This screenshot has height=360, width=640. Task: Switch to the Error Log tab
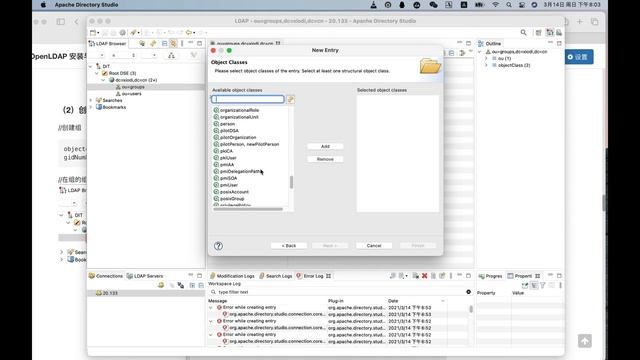(313, 276)
